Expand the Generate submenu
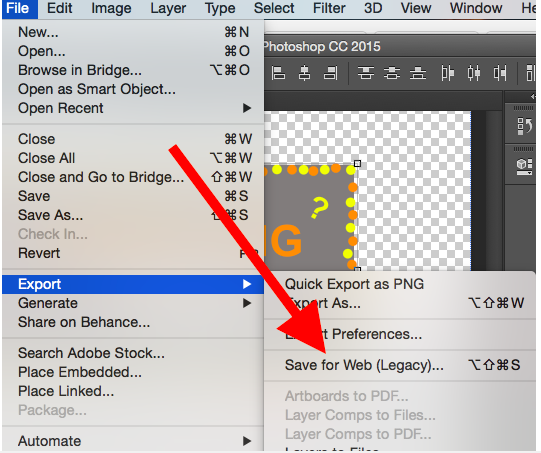The width and height of the screenshot is (541, 453). pos(133,303)
